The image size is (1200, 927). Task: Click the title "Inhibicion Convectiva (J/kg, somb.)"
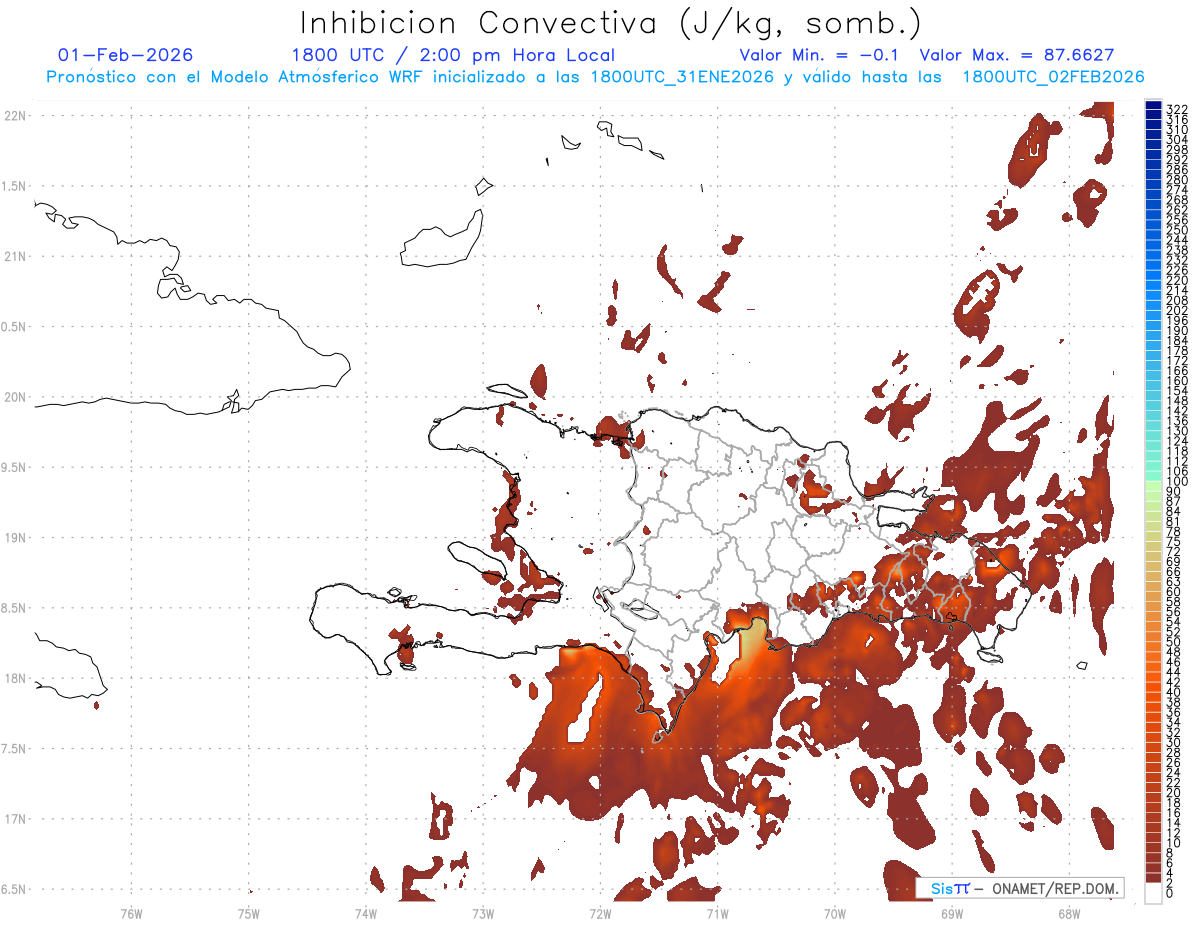click(611, 23)
